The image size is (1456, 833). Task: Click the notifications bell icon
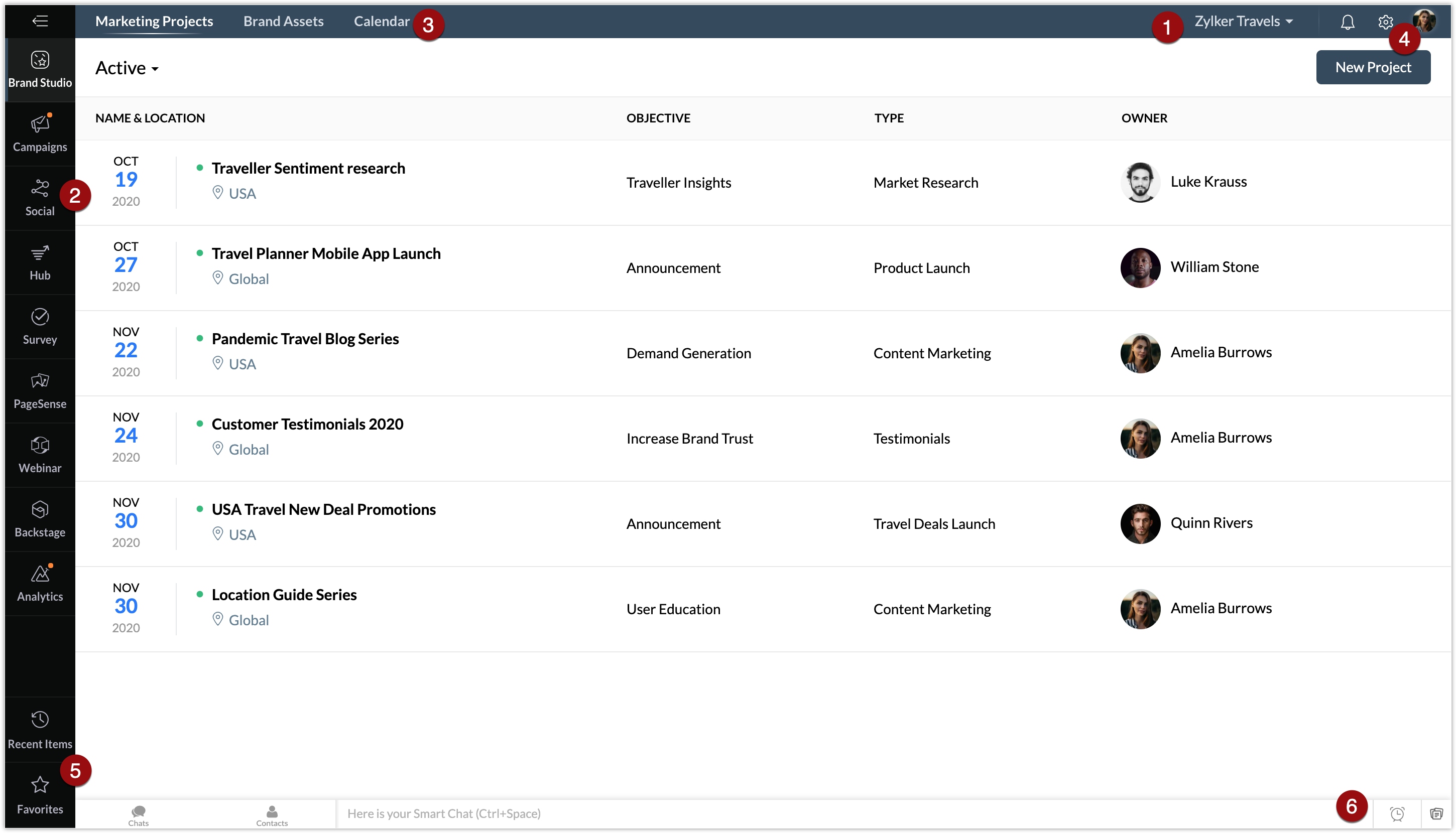1347,22
